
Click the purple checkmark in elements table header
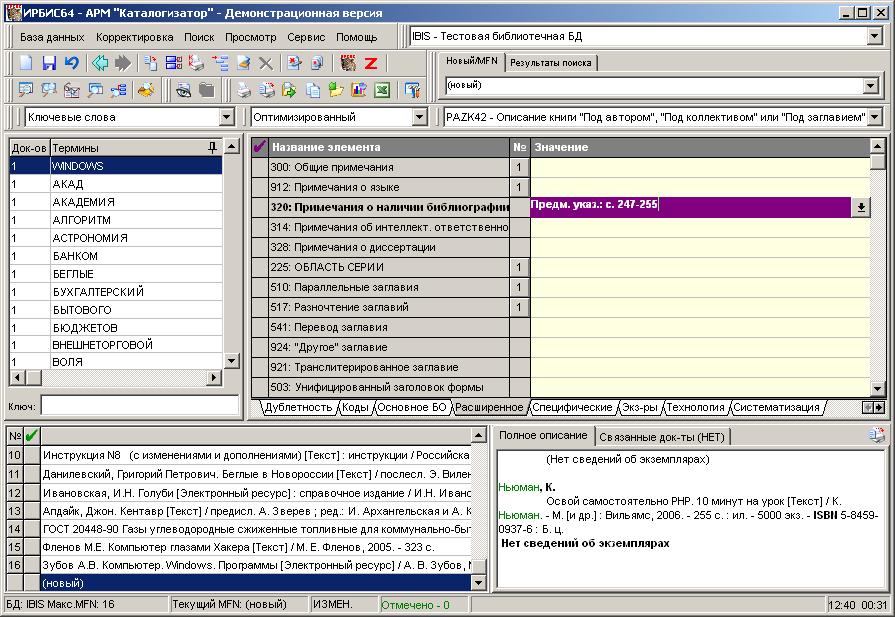pos(260,147)
